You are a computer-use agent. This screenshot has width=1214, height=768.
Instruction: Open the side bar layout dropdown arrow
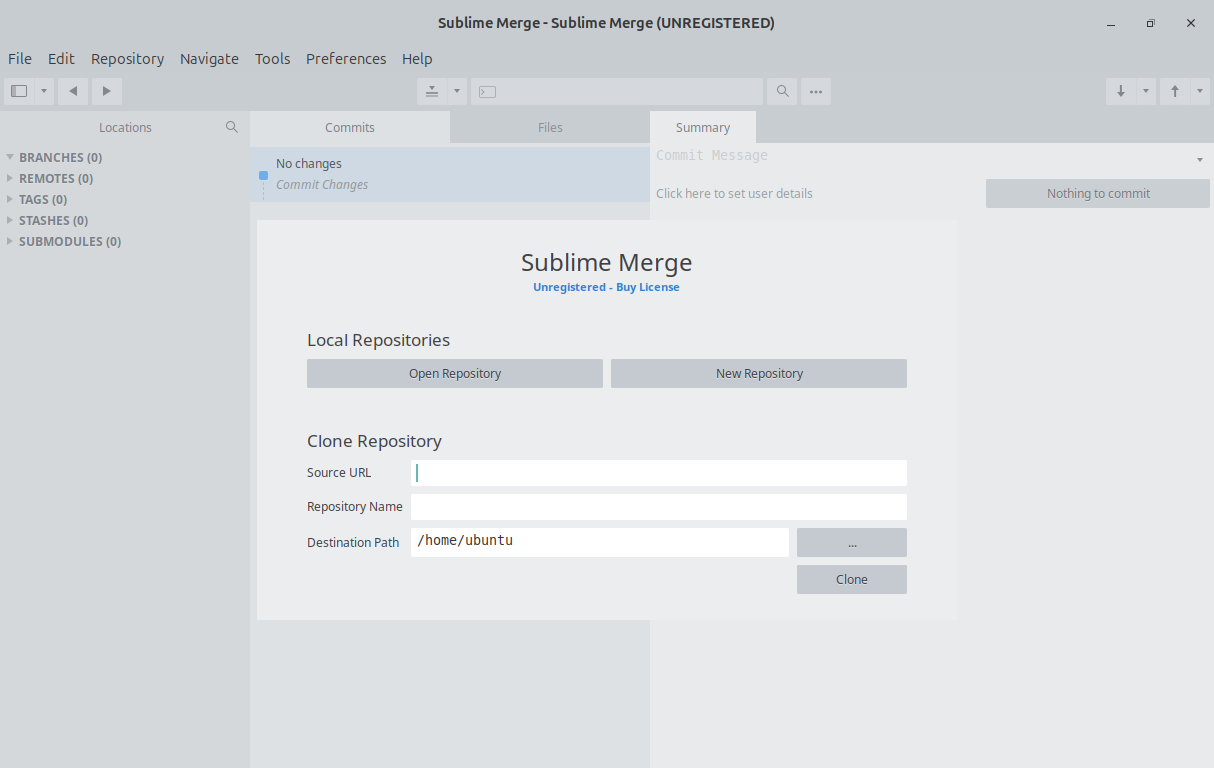click(44, 91)
